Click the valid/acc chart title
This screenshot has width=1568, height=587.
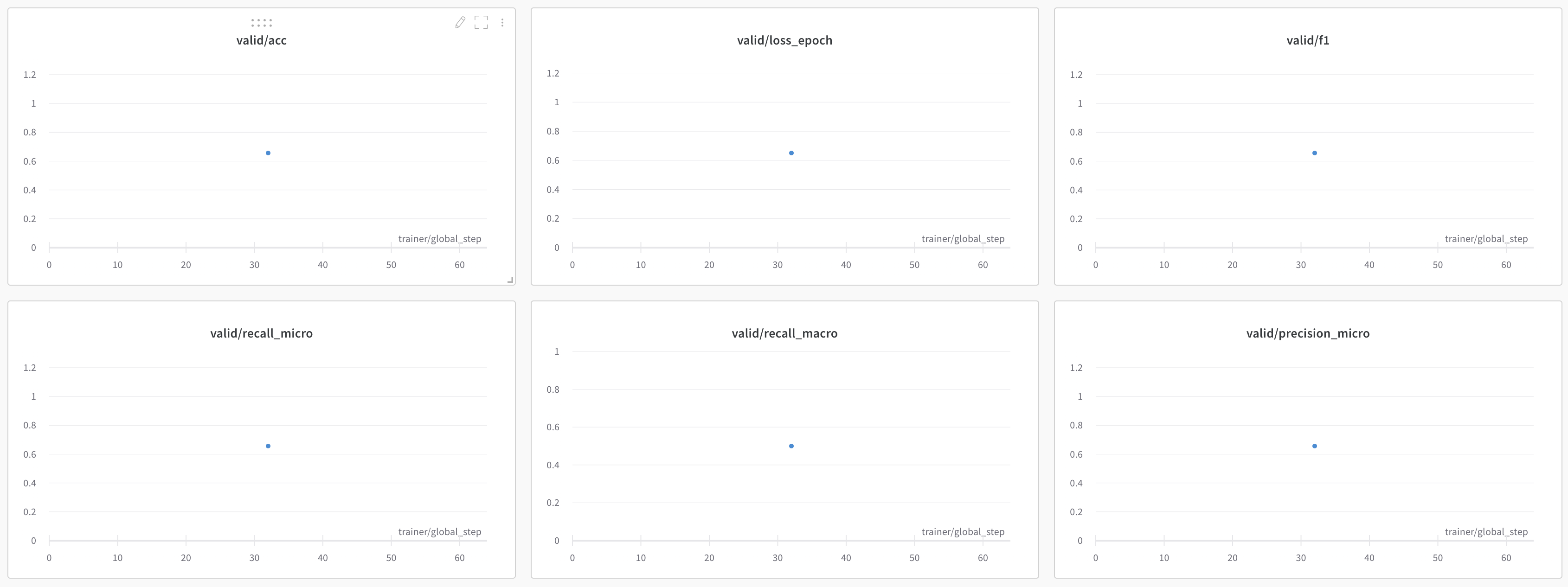point(261,41)
